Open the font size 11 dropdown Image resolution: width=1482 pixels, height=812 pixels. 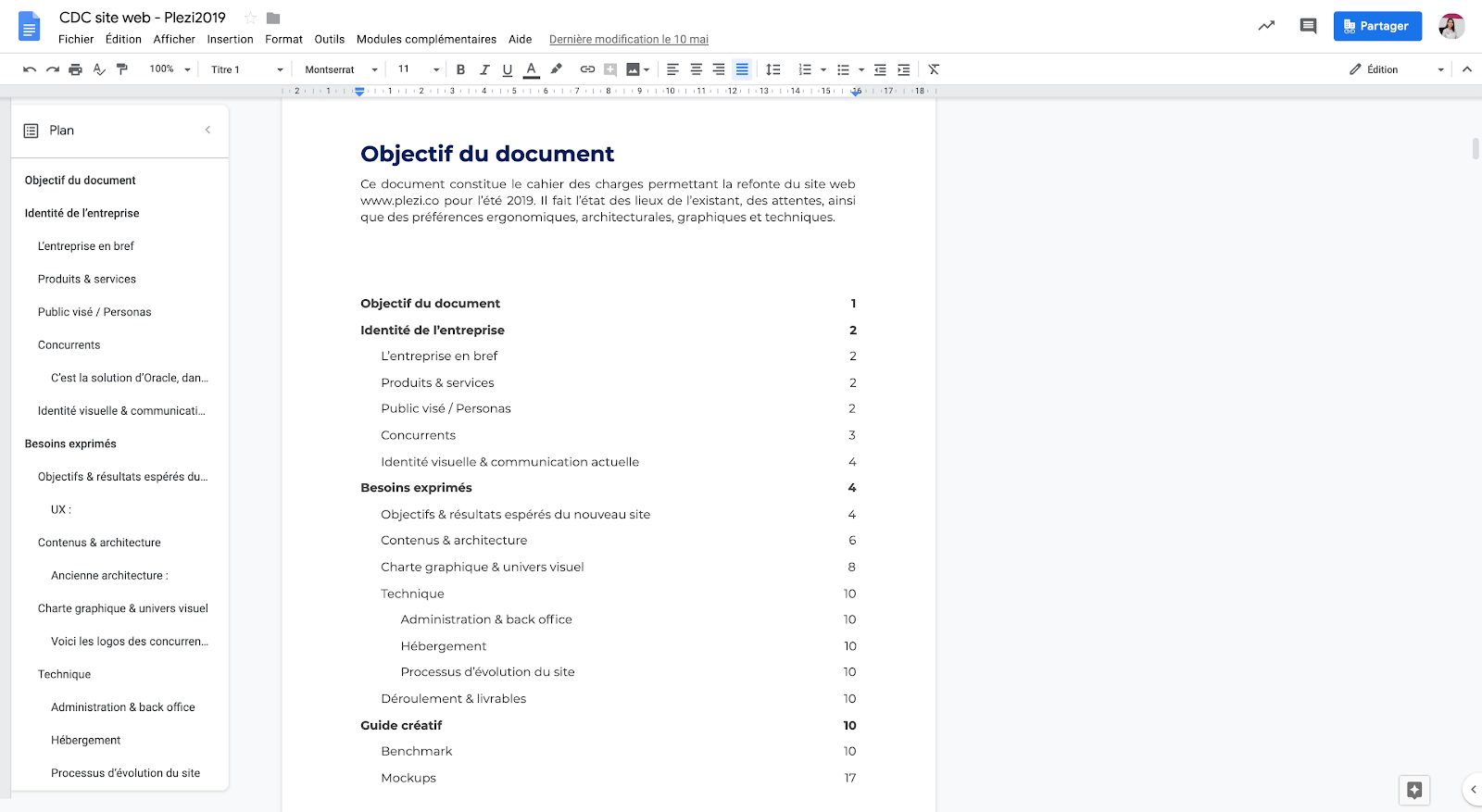419,69
